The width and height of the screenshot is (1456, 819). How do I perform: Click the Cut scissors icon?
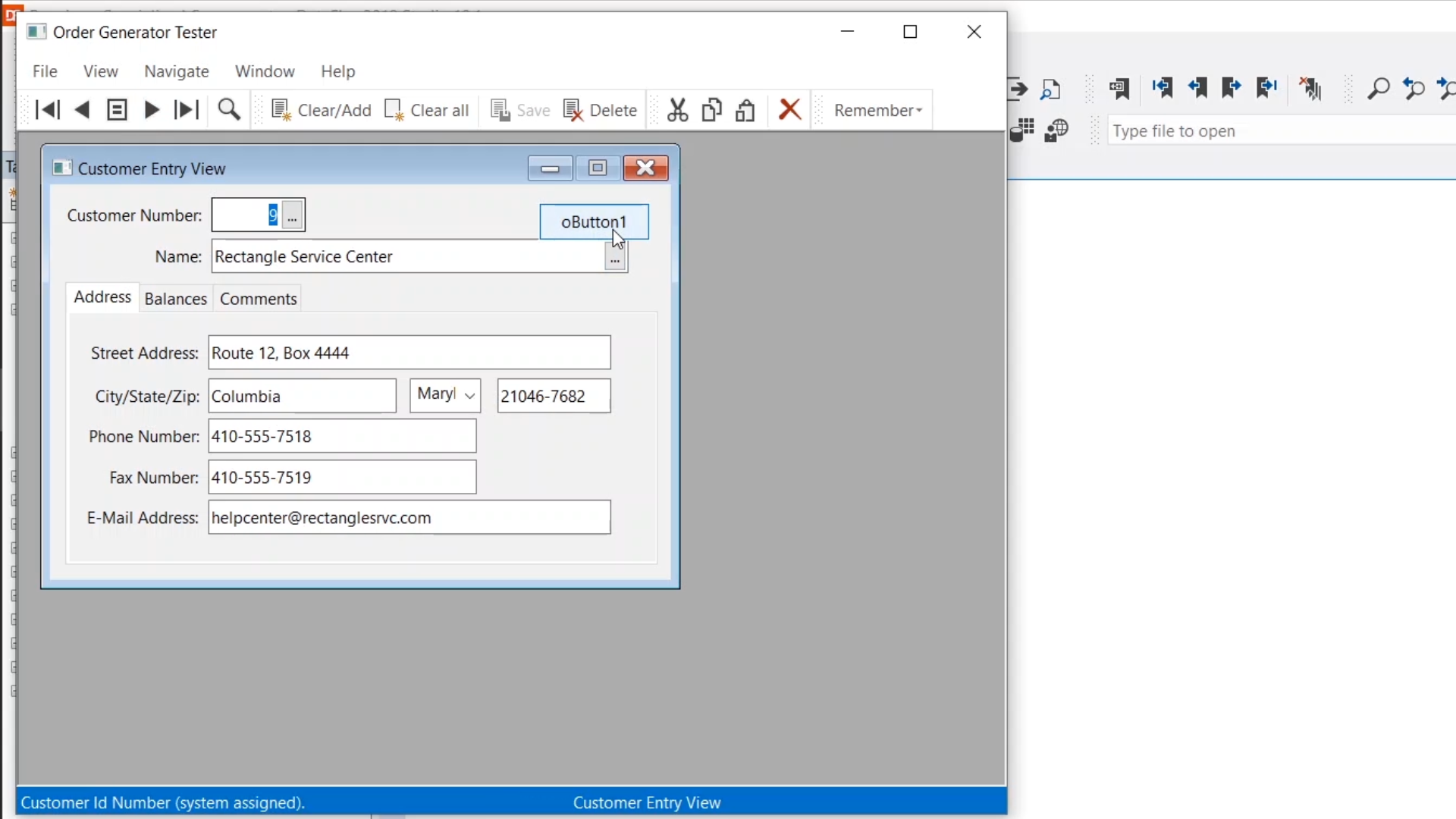[677, 110]
